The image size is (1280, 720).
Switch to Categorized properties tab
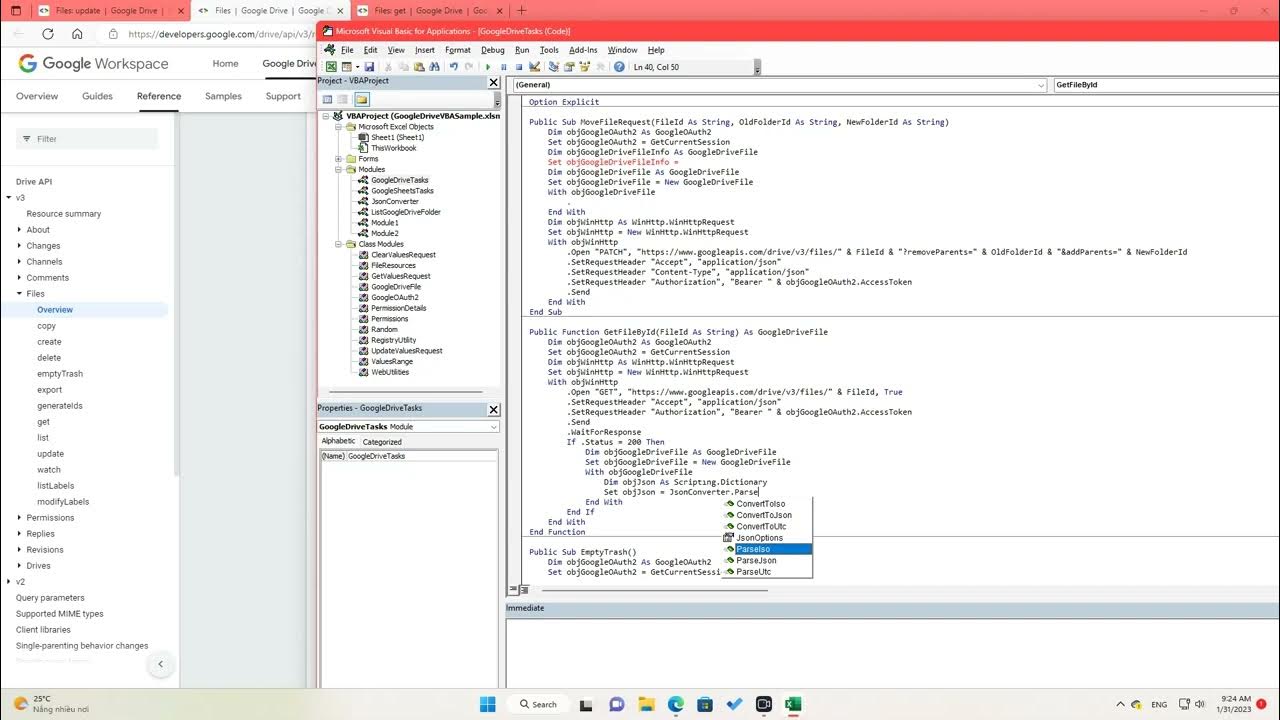pyautogui.click(x=382, y=441)
